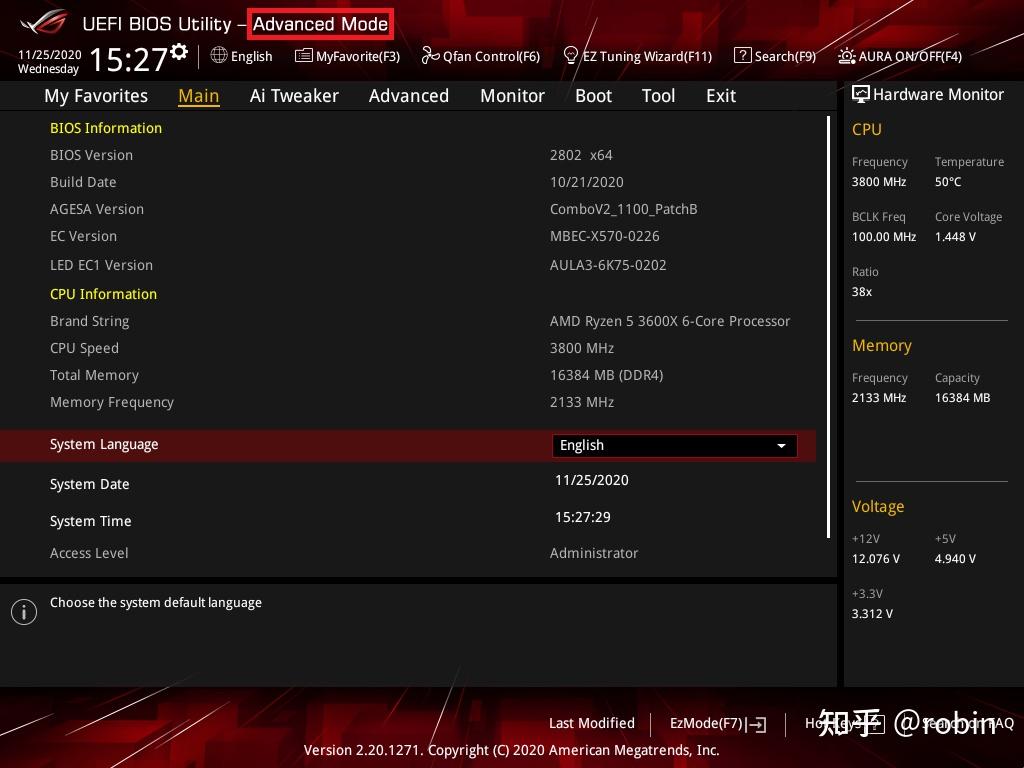Open My Favorites tab
1024x768 pixels.
click(96, 96)
